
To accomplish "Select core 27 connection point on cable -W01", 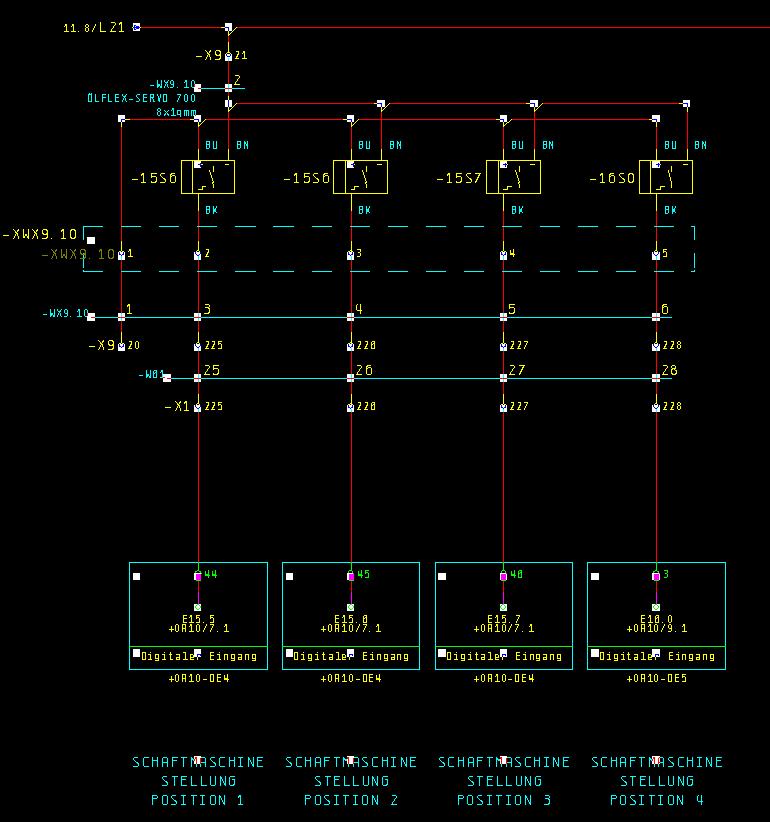I will click(x=503, y=378).
